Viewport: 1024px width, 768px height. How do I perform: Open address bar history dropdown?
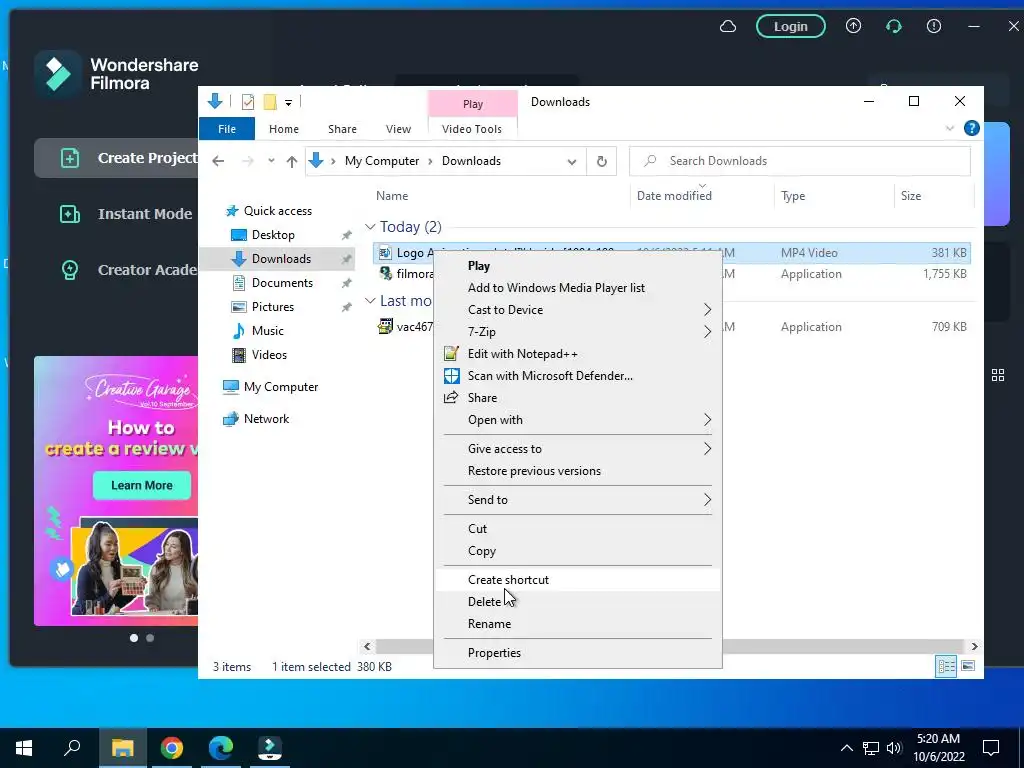tap(571, 161)
